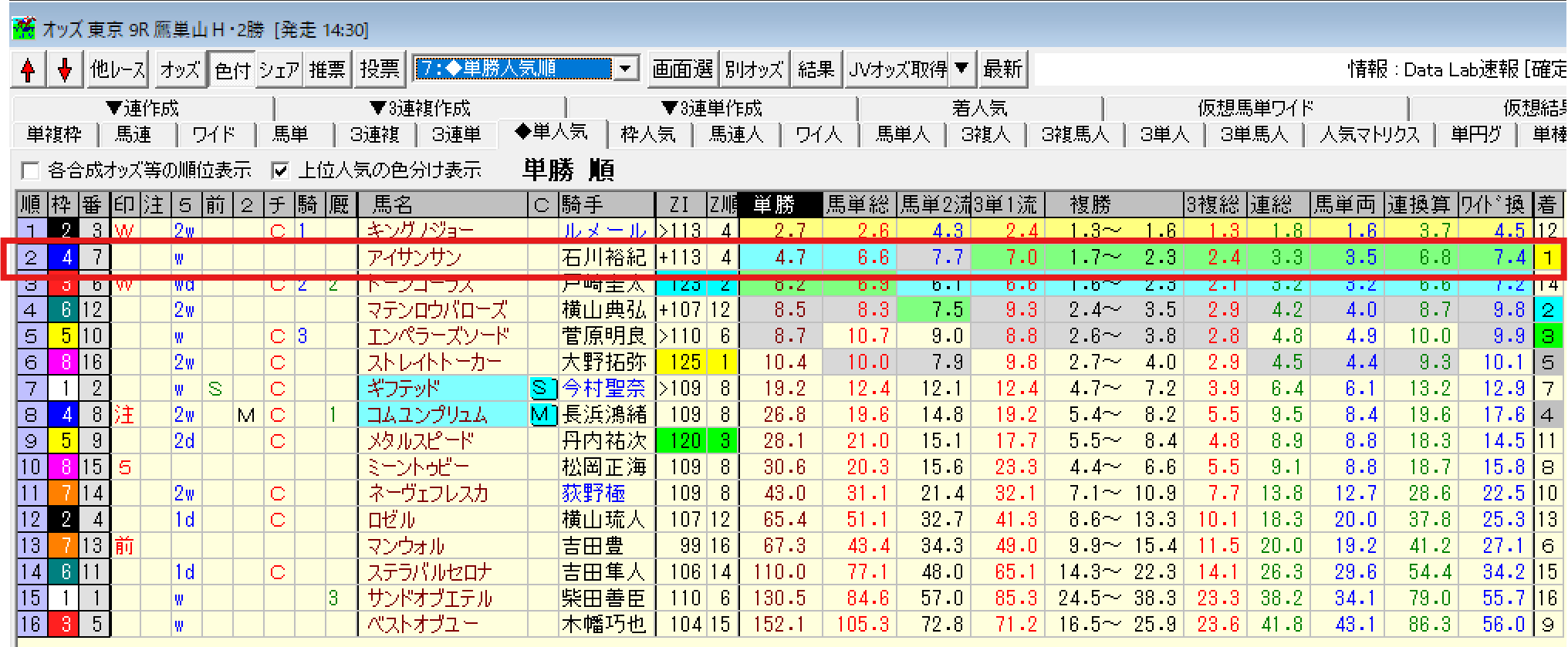This screenshot has height=647, width=1568.
Task: Expand the ▼連作成 tab group
Action: coord(143,108)
